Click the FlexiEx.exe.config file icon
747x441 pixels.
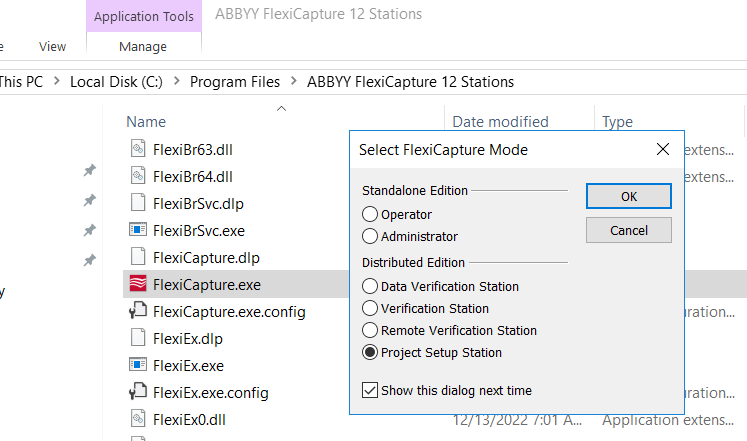(138, 391)
